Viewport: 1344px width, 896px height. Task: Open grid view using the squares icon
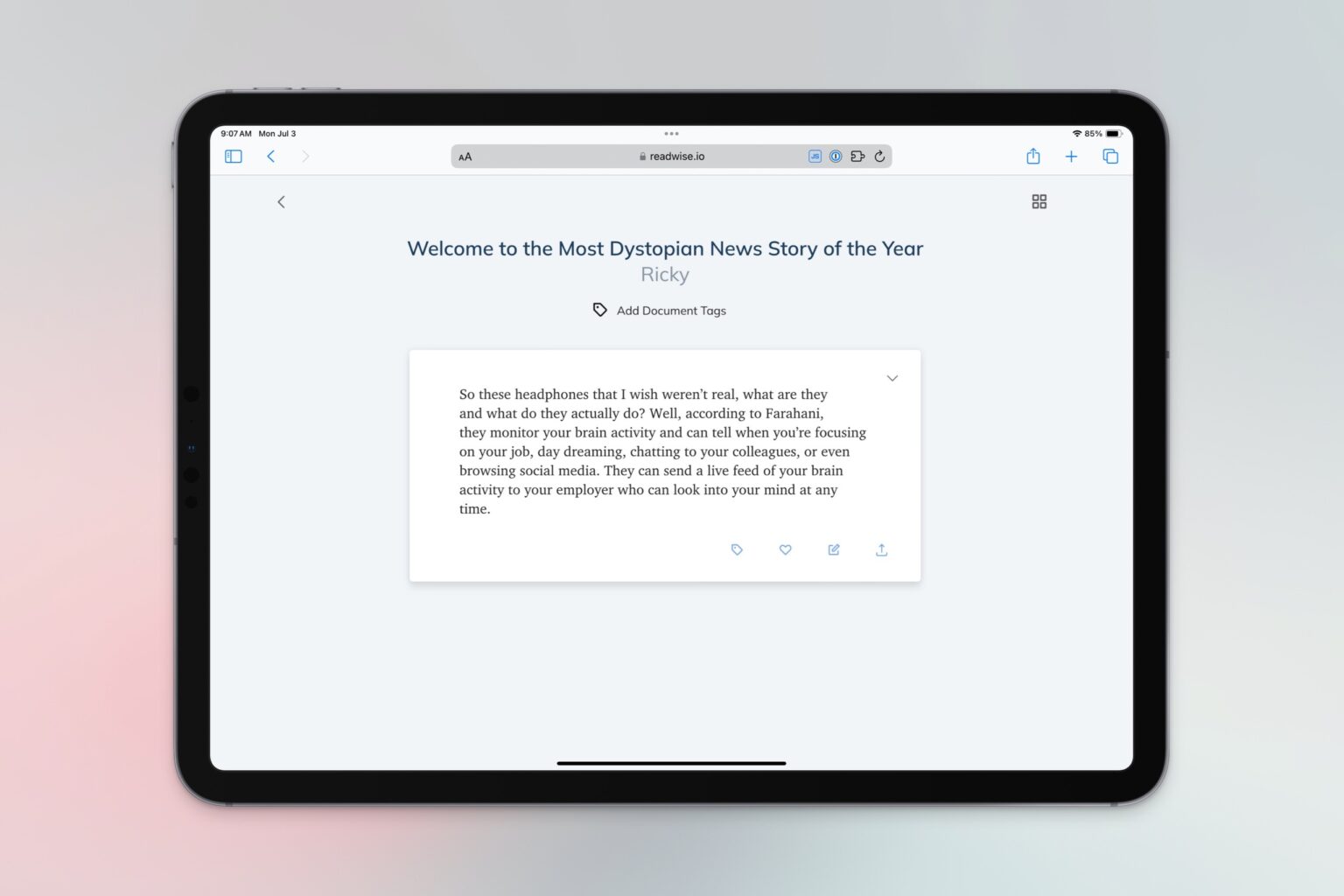coord(1039,201)
